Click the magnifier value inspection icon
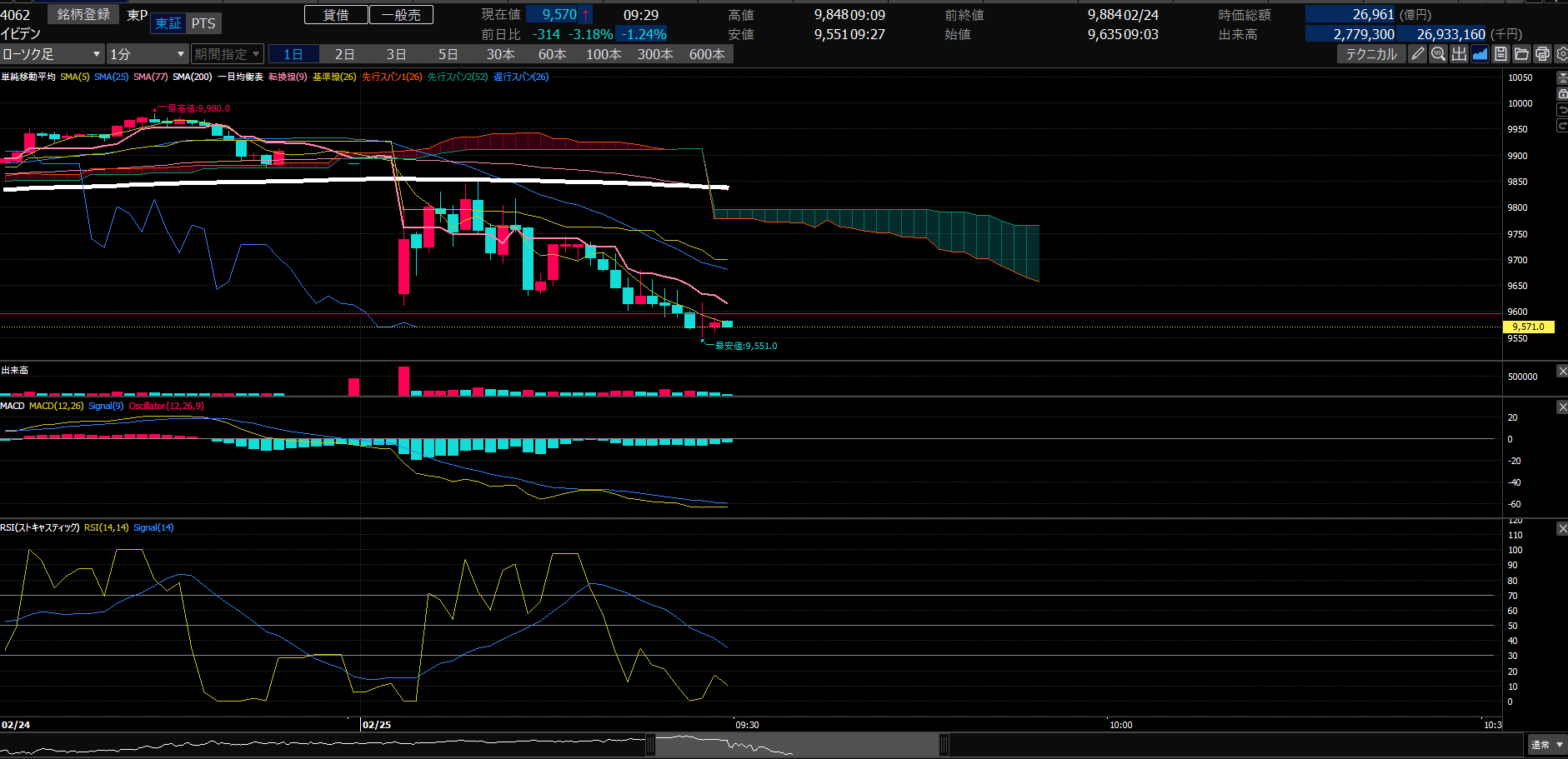 click(1438, 54)
